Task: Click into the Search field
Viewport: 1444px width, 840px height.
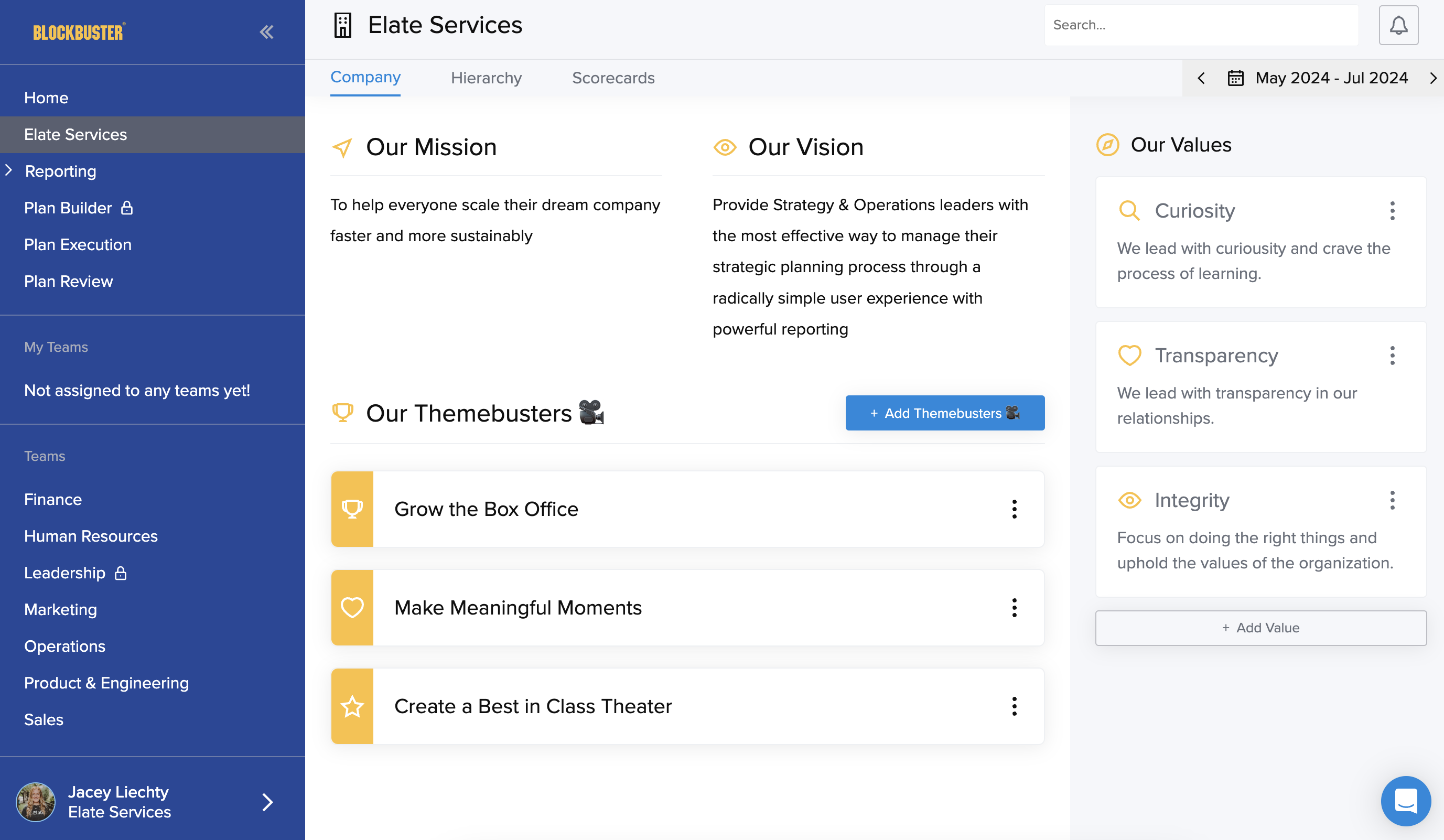Action: tap(1201, 25)
